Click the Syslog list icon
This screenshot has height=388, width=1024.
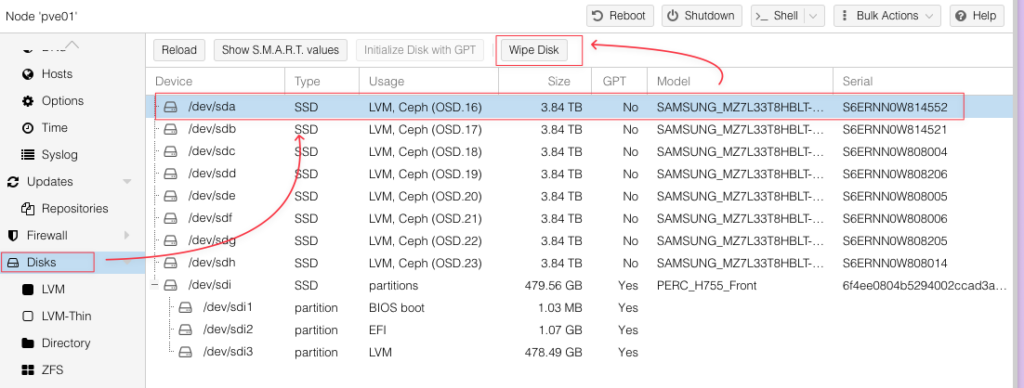click(27, 155)
